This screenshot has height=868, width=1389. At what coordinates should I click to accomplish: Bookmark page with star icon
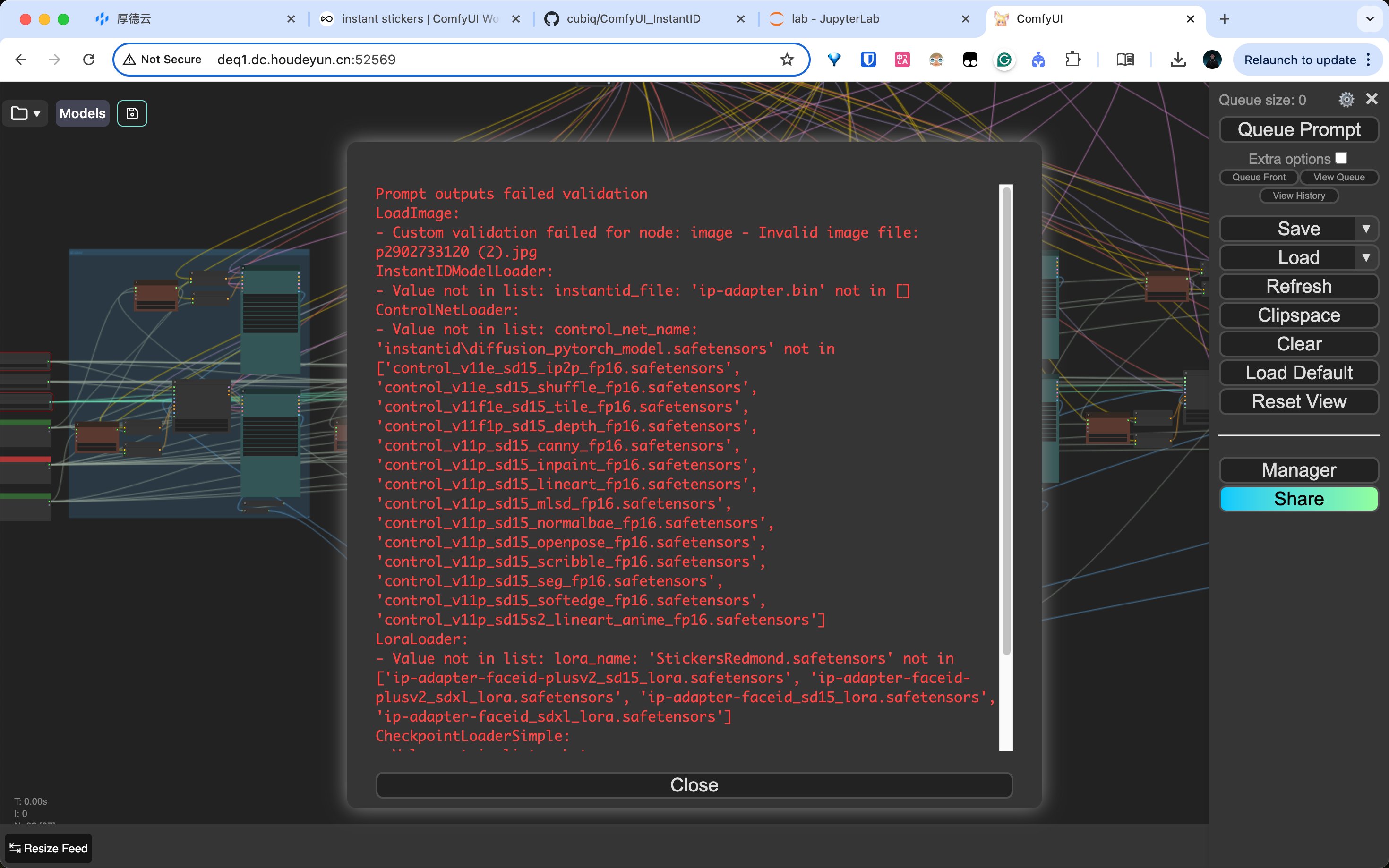787,60
